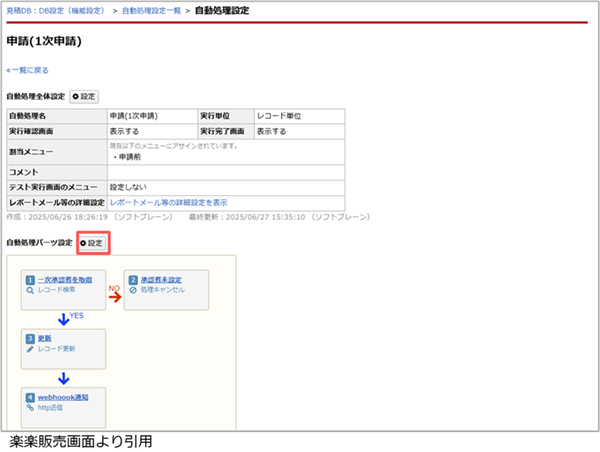The width and height of the screenshot is (600, 452).
Task: Click the 処理キャンセル cancel icon
Action: (132, 289)
